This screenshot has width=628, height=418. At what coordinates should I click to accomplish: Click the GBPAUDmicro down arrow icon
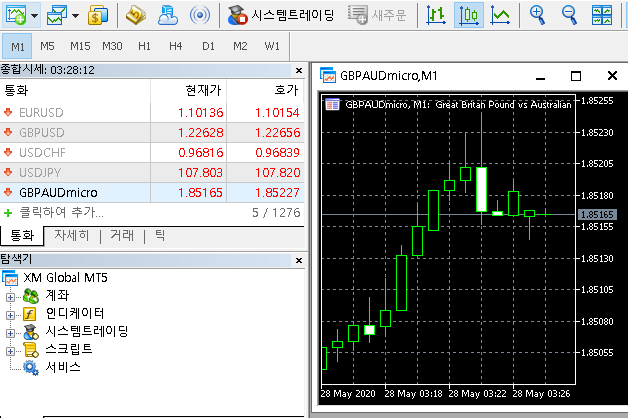point(8,192)
